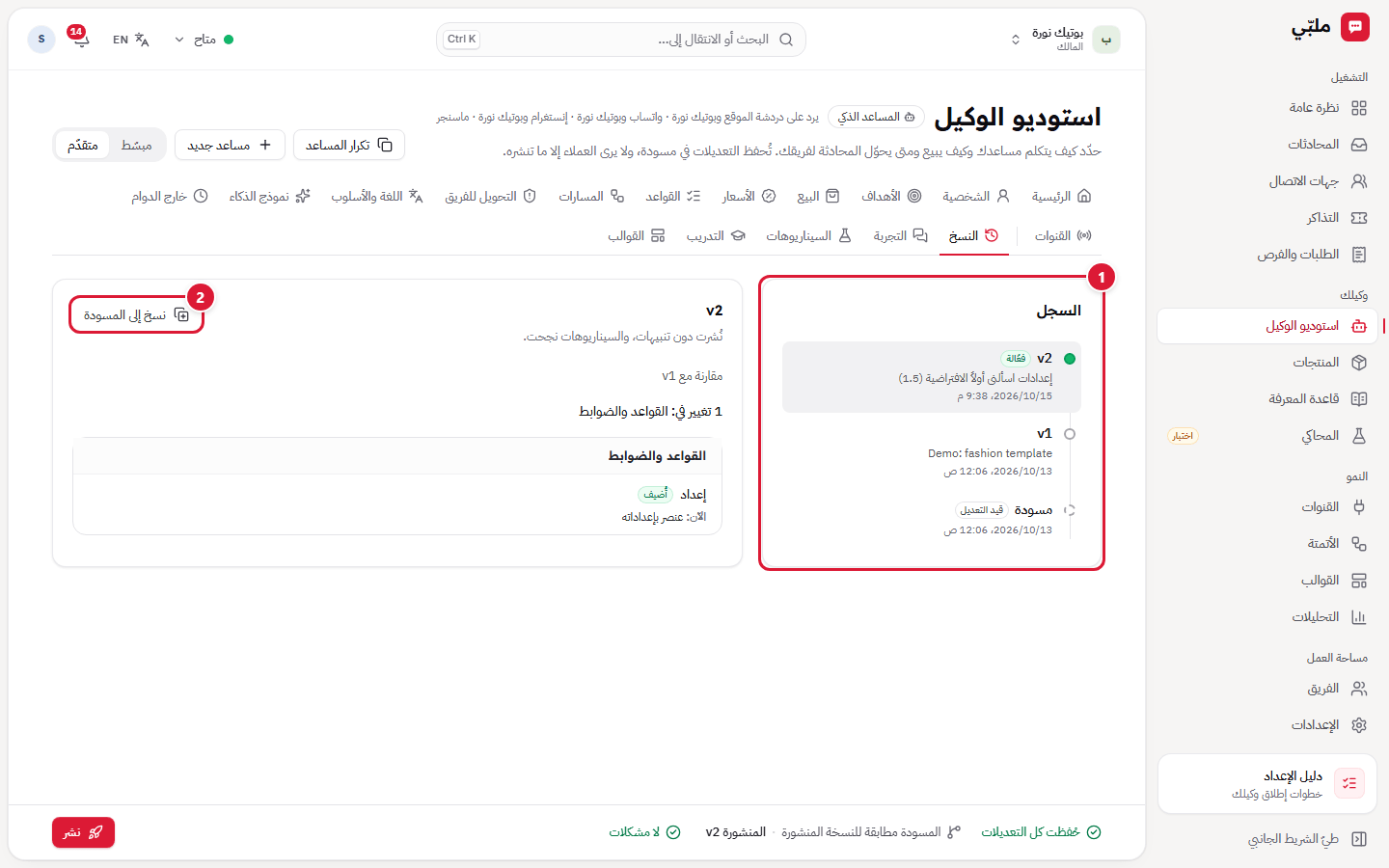Open دليل الإعداد setup guide card
The width and height of the screenshot is (1389, 868).
pos(1266,784)
